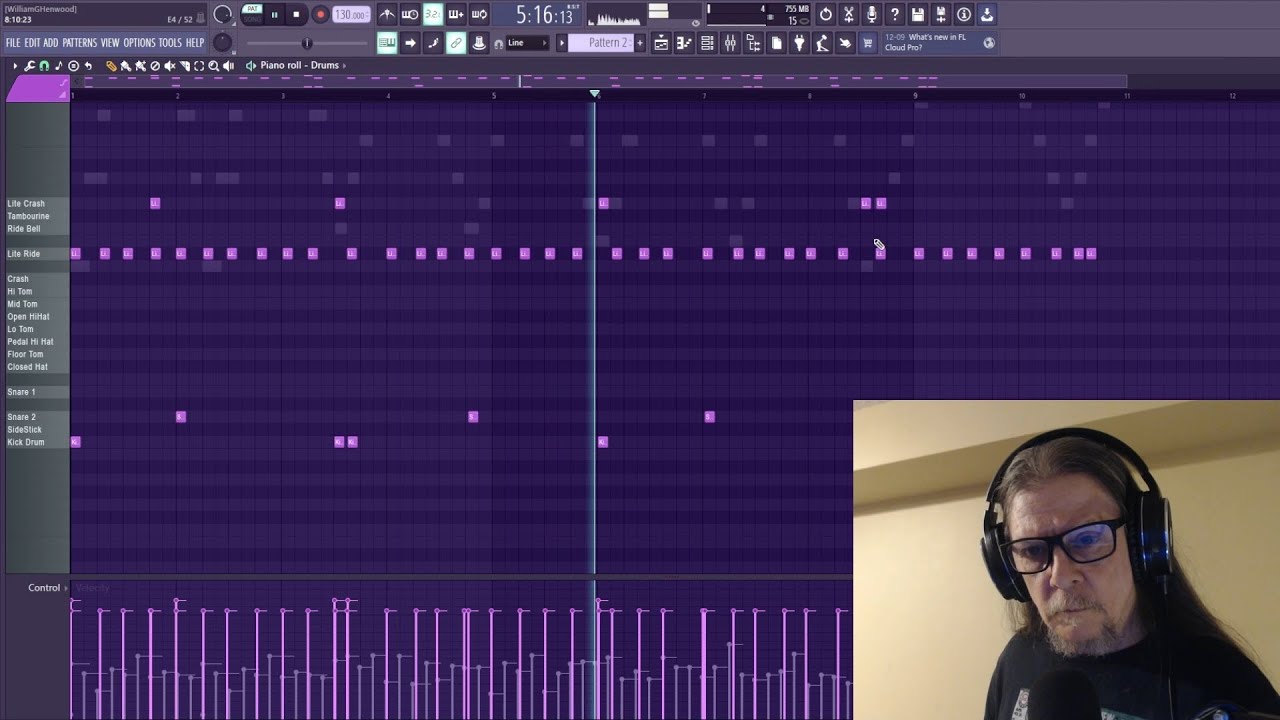Open the Line snap dropdown
Image resolution: width=1280 pixels, height=720 pixels.
pos(526,43)
